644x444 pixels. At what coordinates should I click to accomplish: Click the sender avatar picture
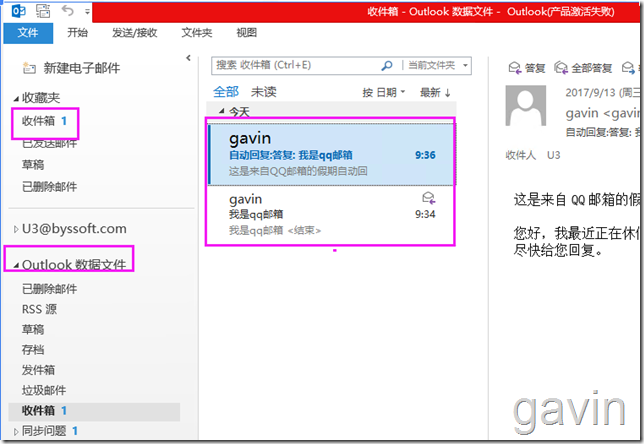click(526, 106)
